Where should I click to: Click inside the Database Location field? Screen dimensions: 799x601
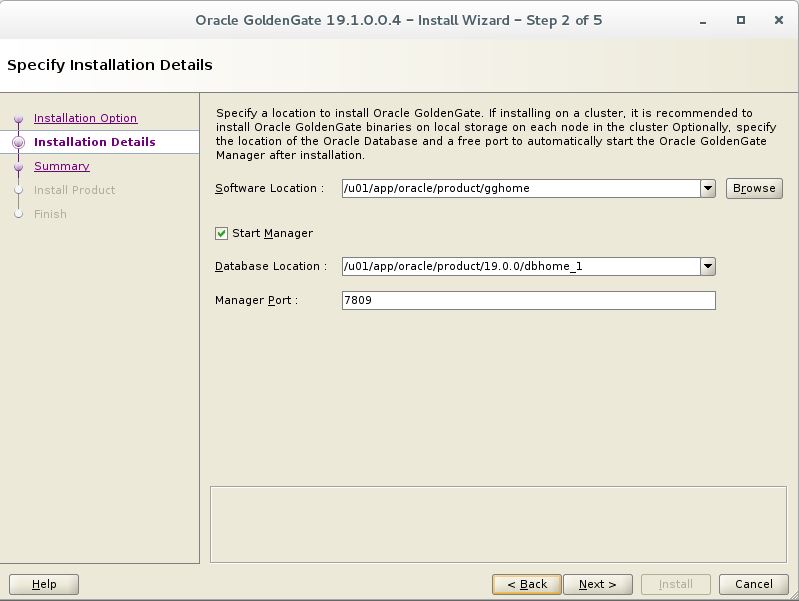point(520,266)
